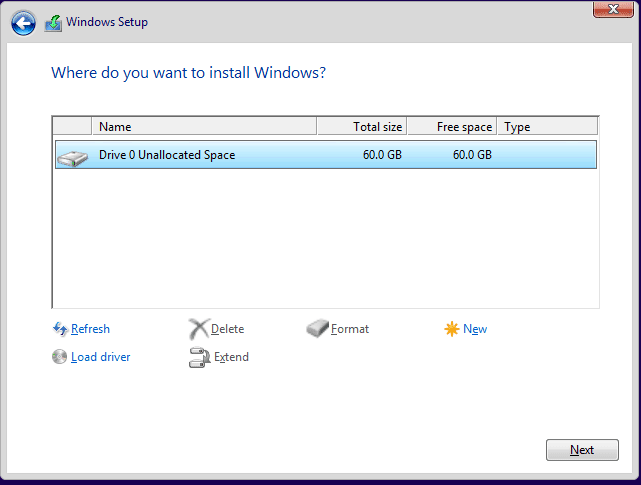Click the Refresh link
The height and width of the screenshot is (485, 641).
click(91, 329)
